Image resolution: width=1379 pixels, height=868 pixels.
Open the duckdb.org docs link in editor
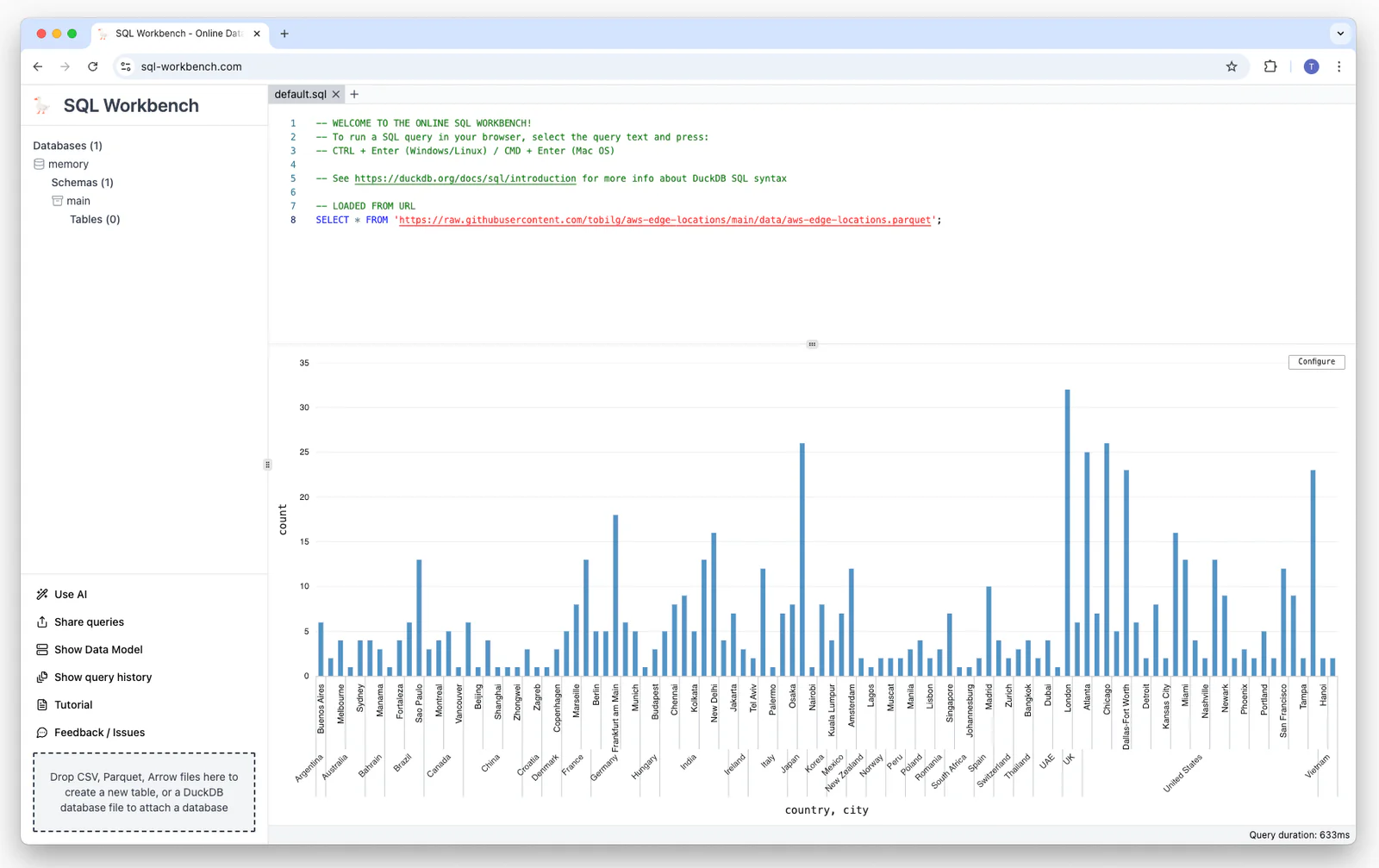pos(465,178)
